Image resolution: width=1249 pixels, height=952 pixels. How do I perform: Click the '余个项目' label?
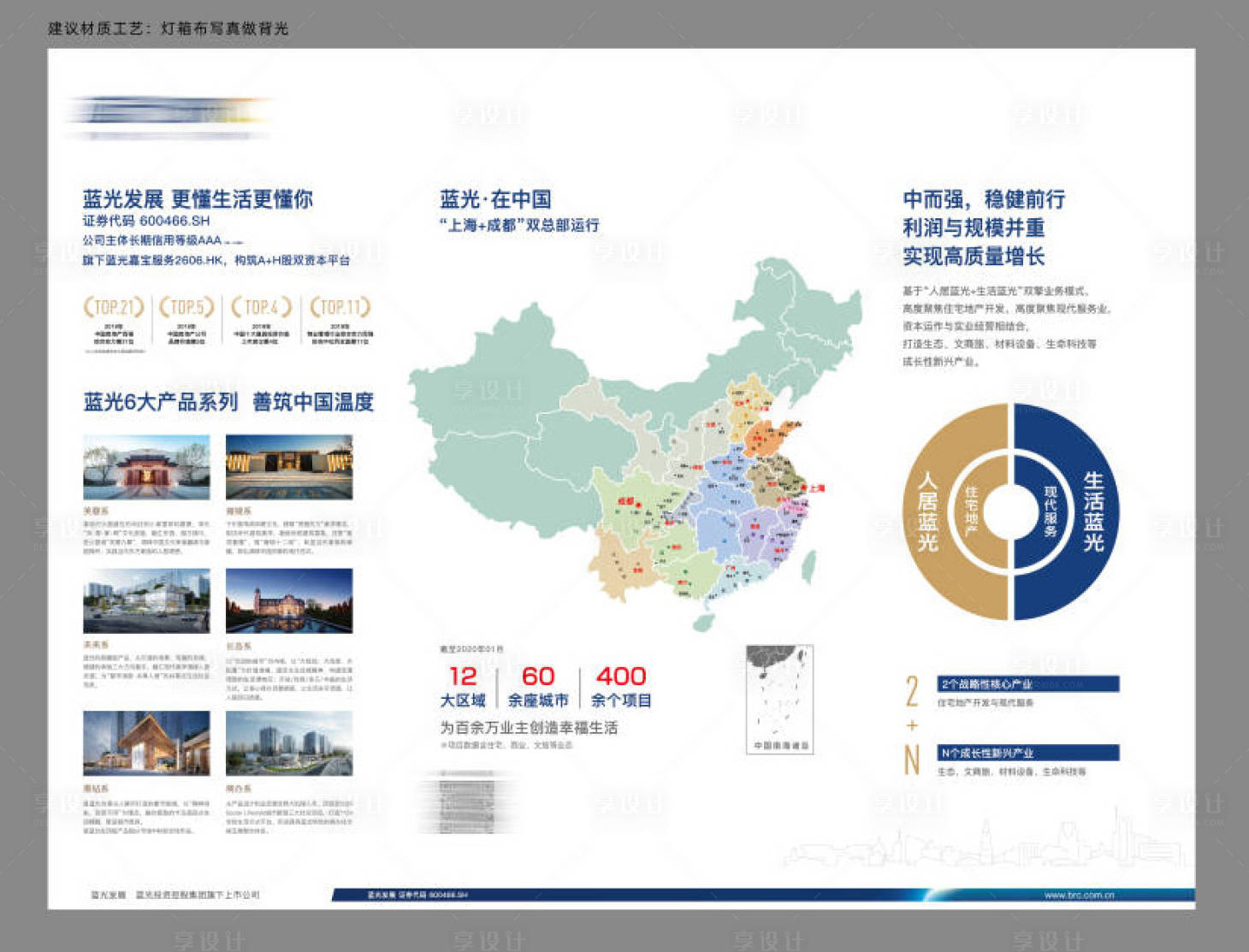click(x=621, y=701)
